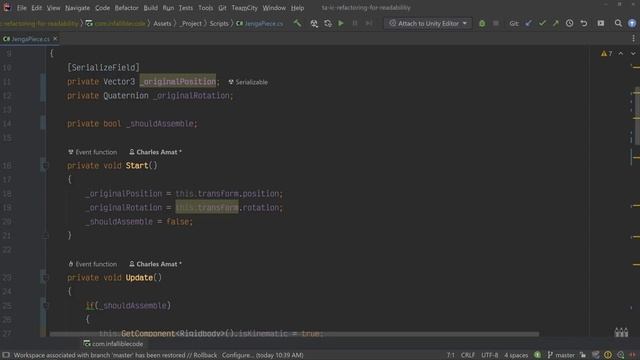This screenshot has width=640, height=360.
Task: Click the editor horizontal scrollbar
Action: [x=294, y=334]
